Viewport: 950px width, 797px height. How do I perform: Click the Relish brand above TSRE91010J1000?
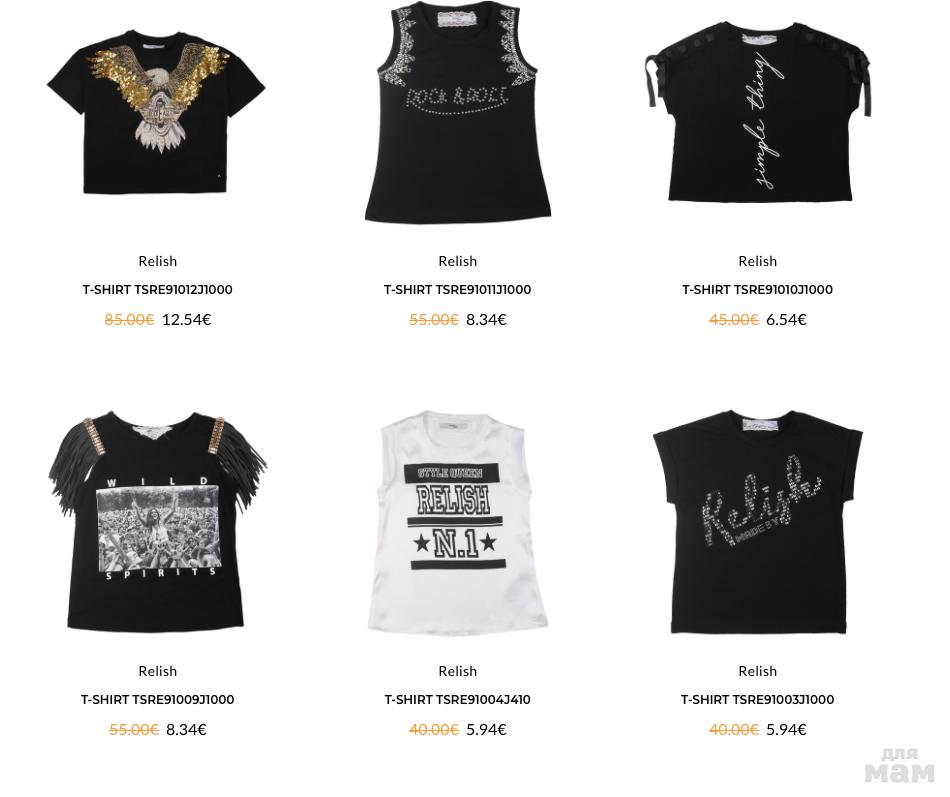[x=757, y=261]
